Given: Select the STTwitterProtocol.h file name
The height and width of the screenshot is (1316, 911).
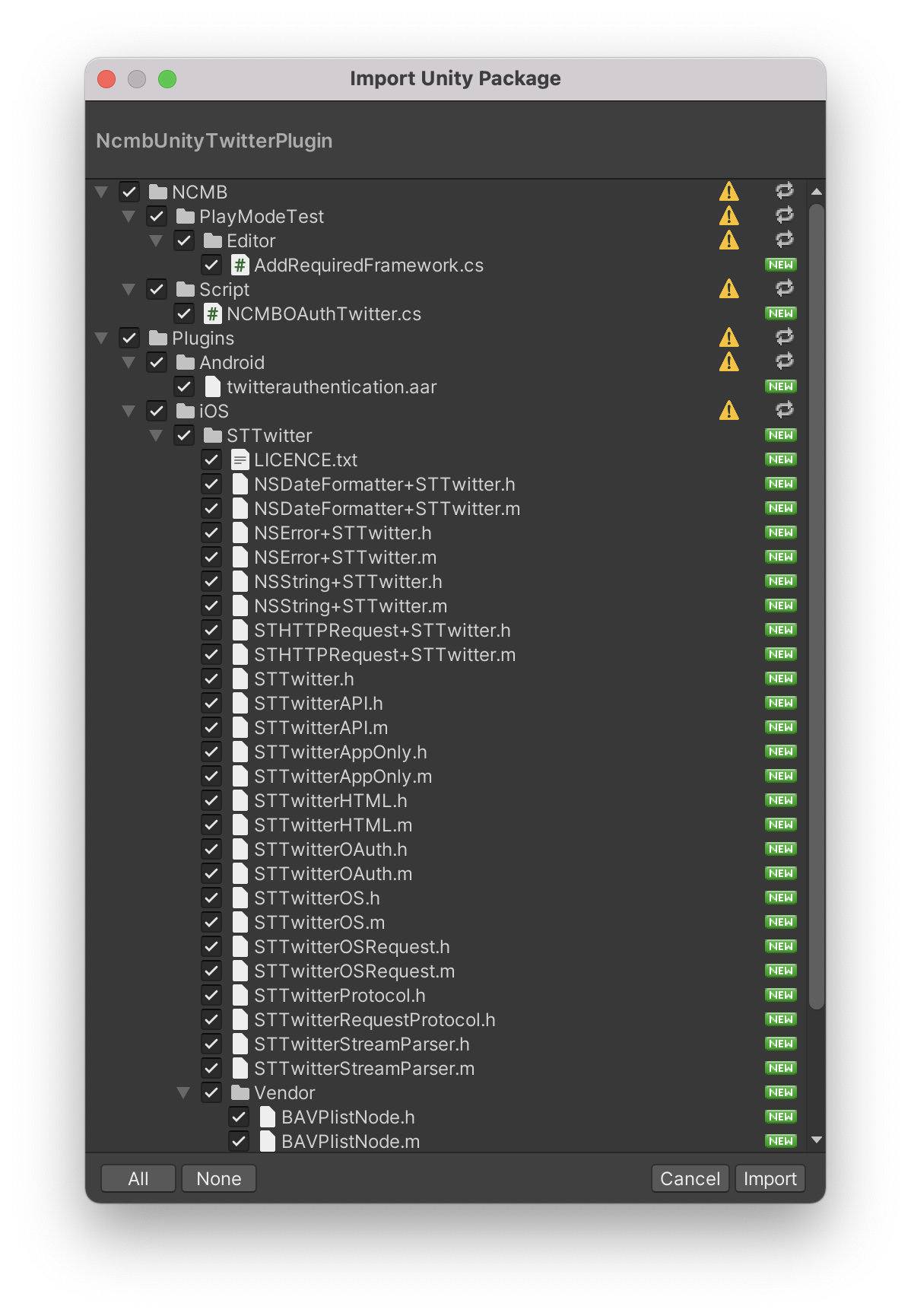Looking at the screenshot, I should (340, 995).
